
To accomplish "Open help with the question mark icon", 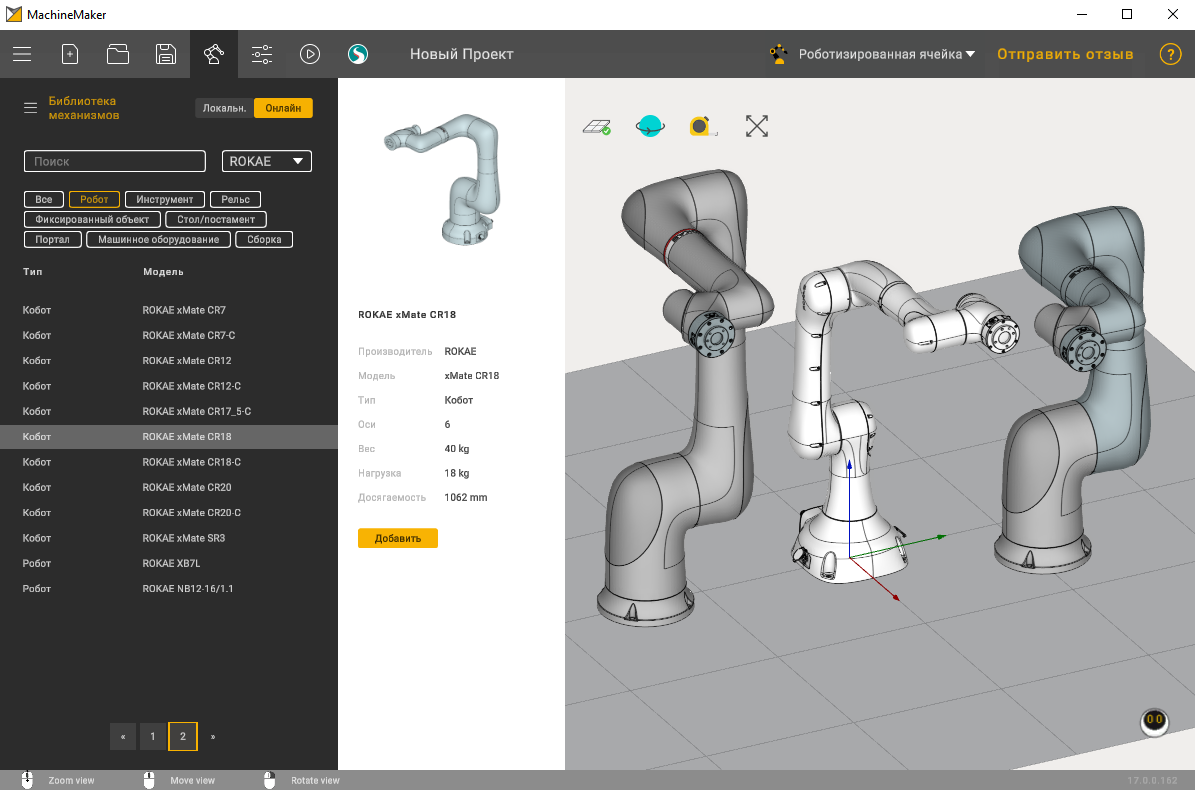I will click(x=1170, y=54).
